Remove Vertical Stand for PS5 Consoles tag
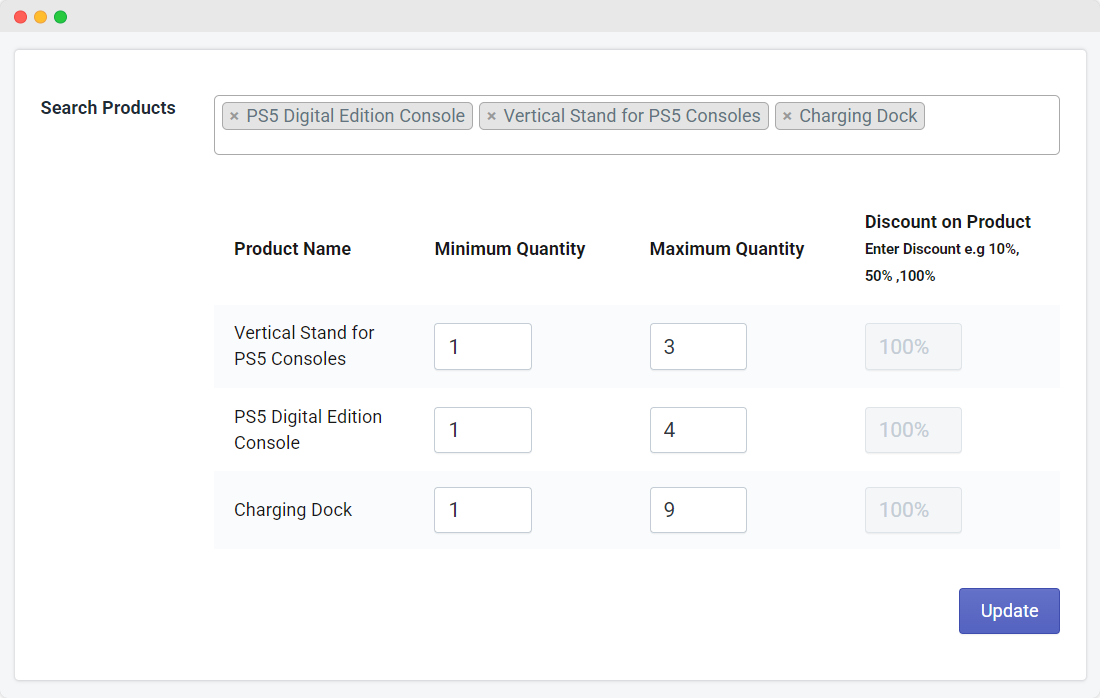Screen dimensions: 1100x698 [x=492, y=116]
